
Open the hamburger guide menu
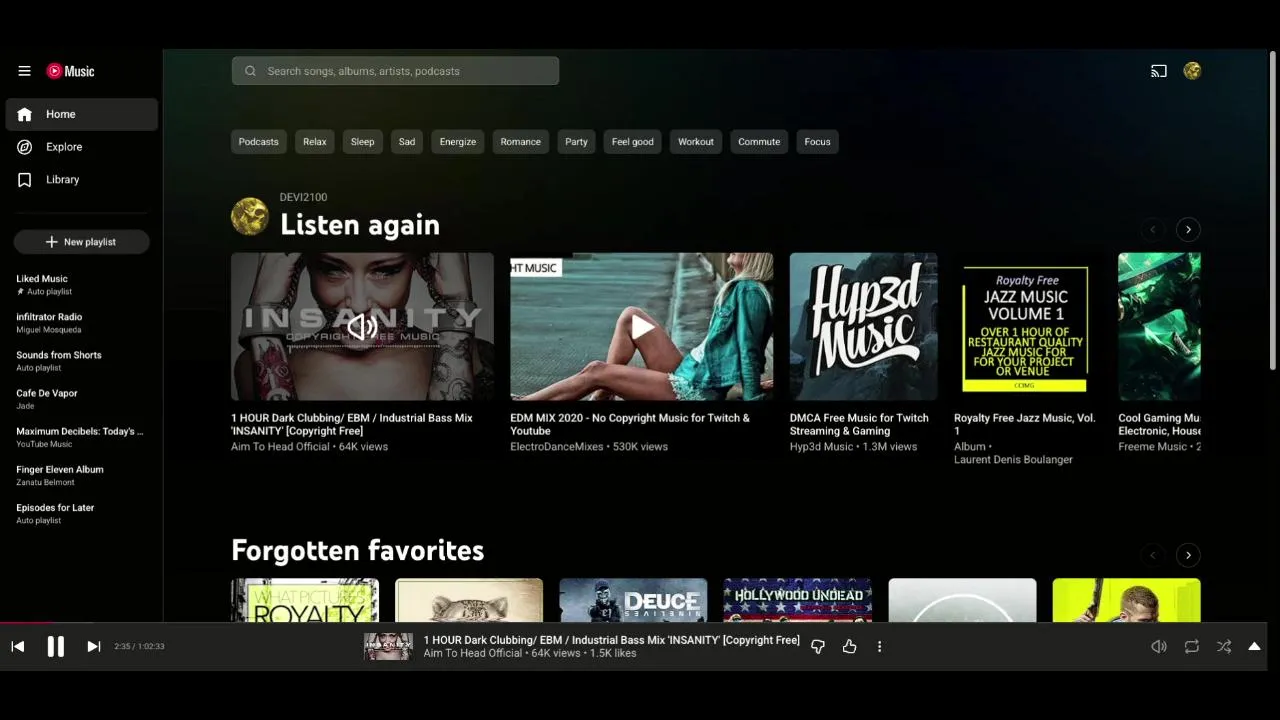tap(24, 71)
